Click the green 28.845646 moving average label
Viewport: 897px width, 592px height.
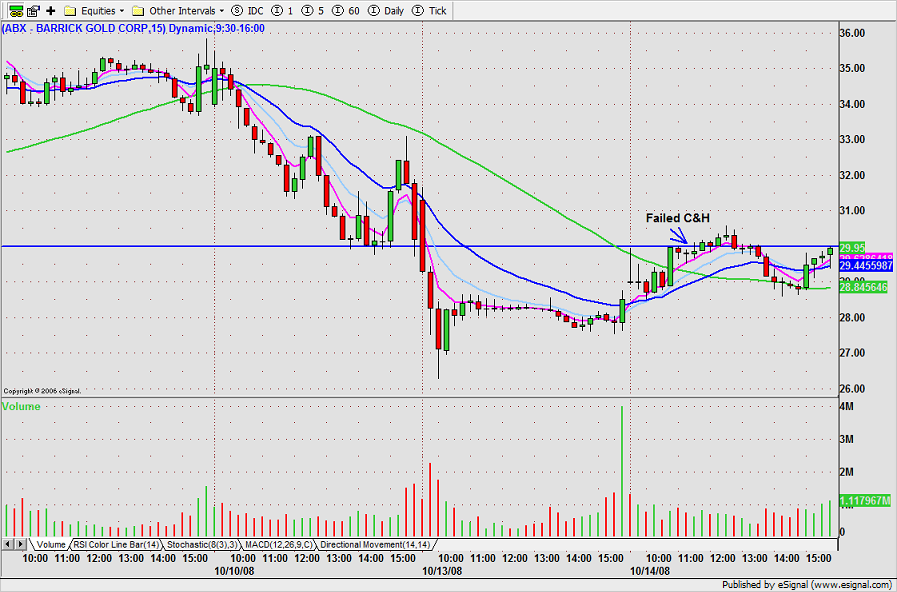(x=863, y=287)
